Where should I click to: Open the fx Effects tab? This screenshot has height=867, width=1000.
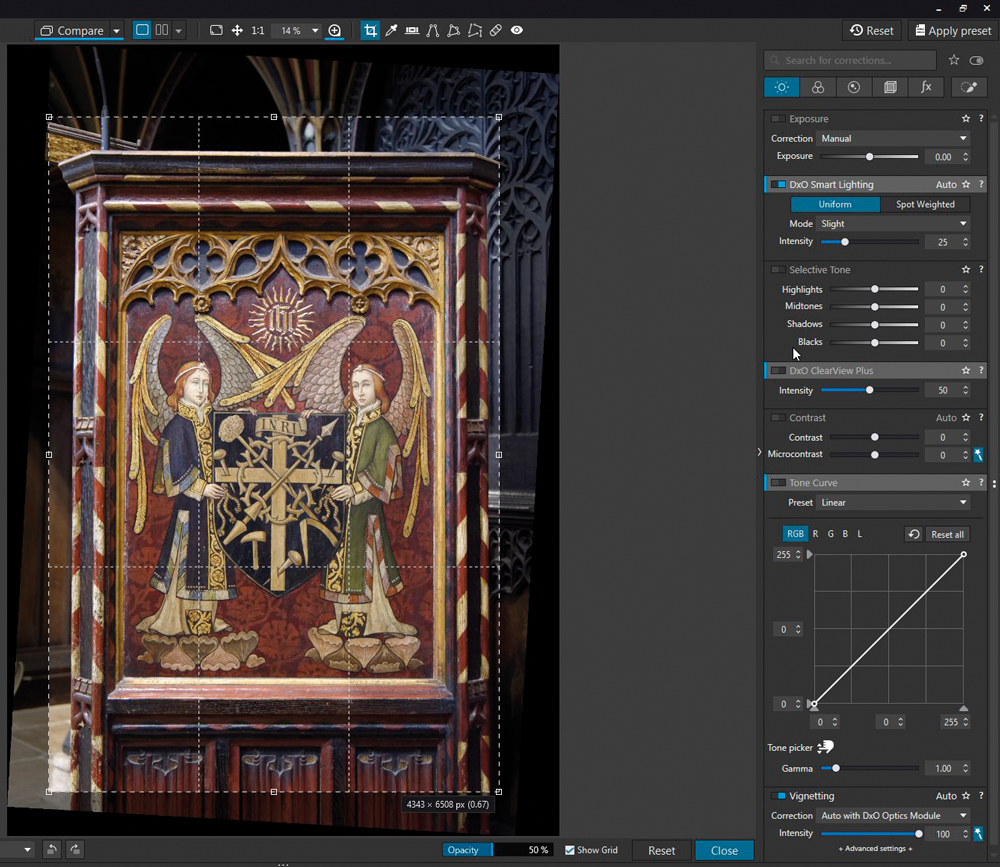click(x=926, y=87)
